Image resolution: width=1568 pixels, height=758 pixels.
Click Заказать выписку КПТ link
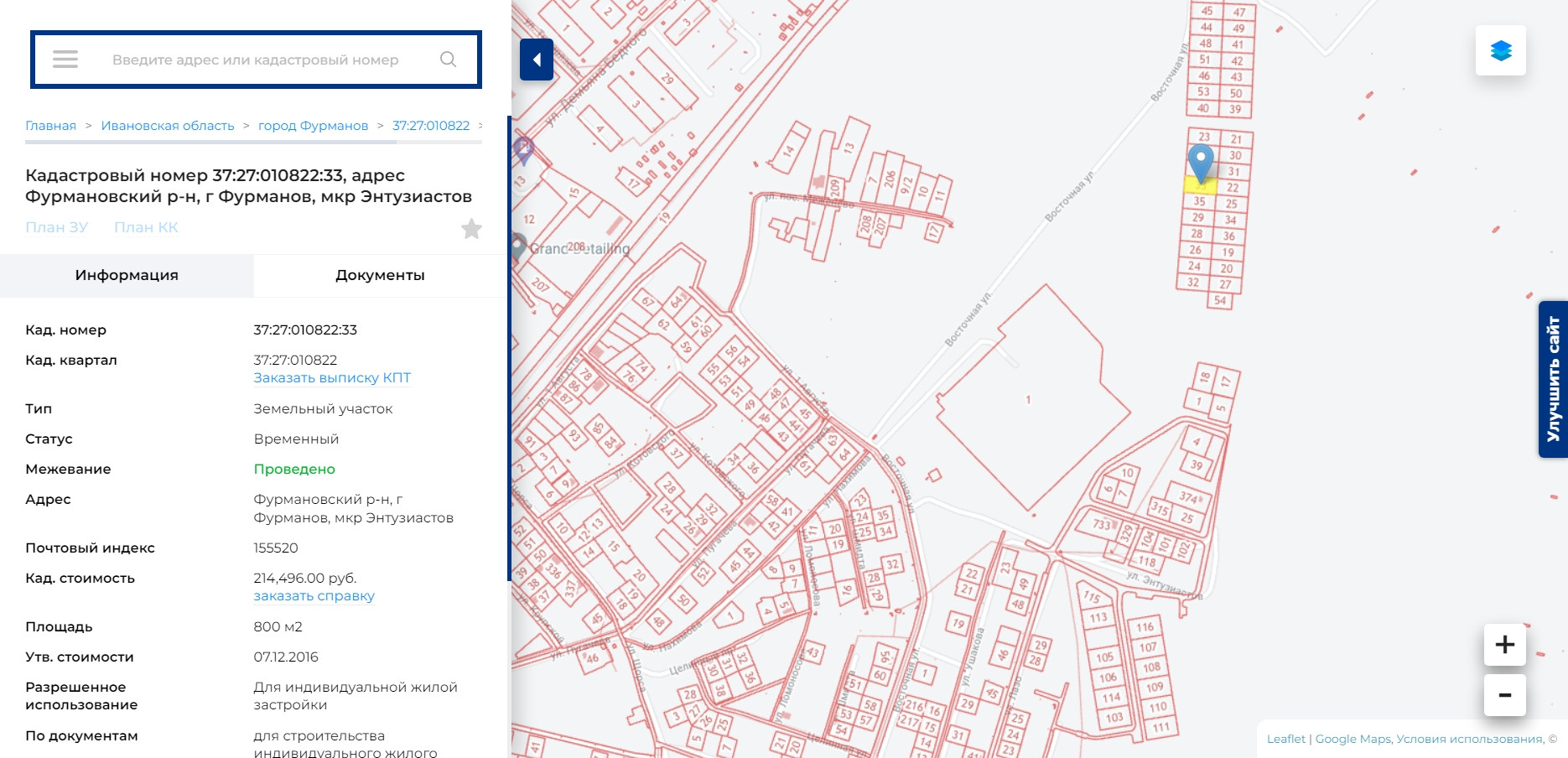point(332,378)
